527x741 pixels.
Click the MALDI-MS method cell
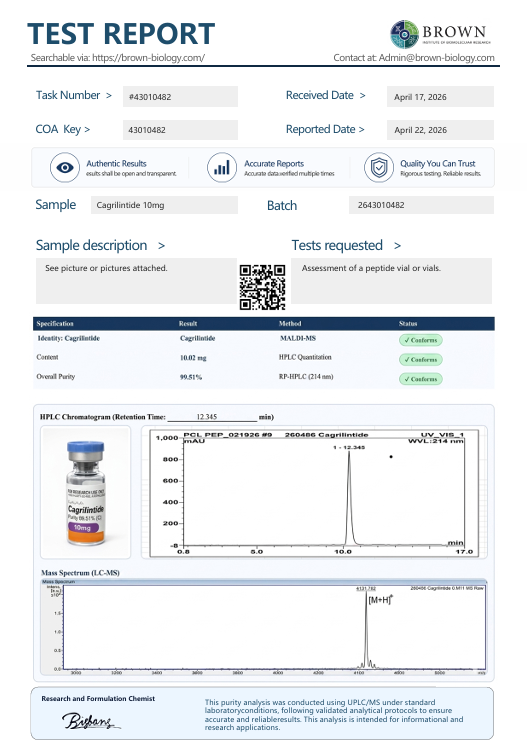coord(298,338)
